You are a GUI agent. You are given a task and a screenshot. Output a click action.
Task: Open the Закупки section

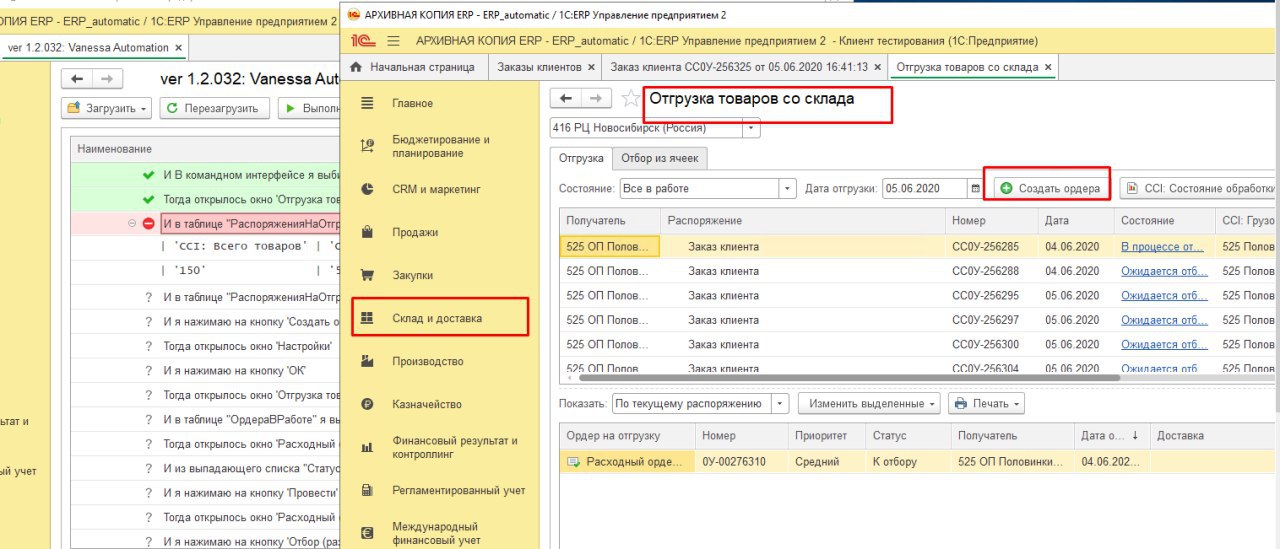[413, 275]
